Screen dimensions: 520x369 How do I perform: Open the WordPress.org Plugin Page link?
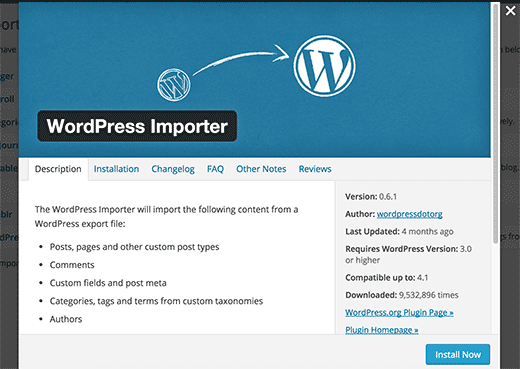click(399, 313)
